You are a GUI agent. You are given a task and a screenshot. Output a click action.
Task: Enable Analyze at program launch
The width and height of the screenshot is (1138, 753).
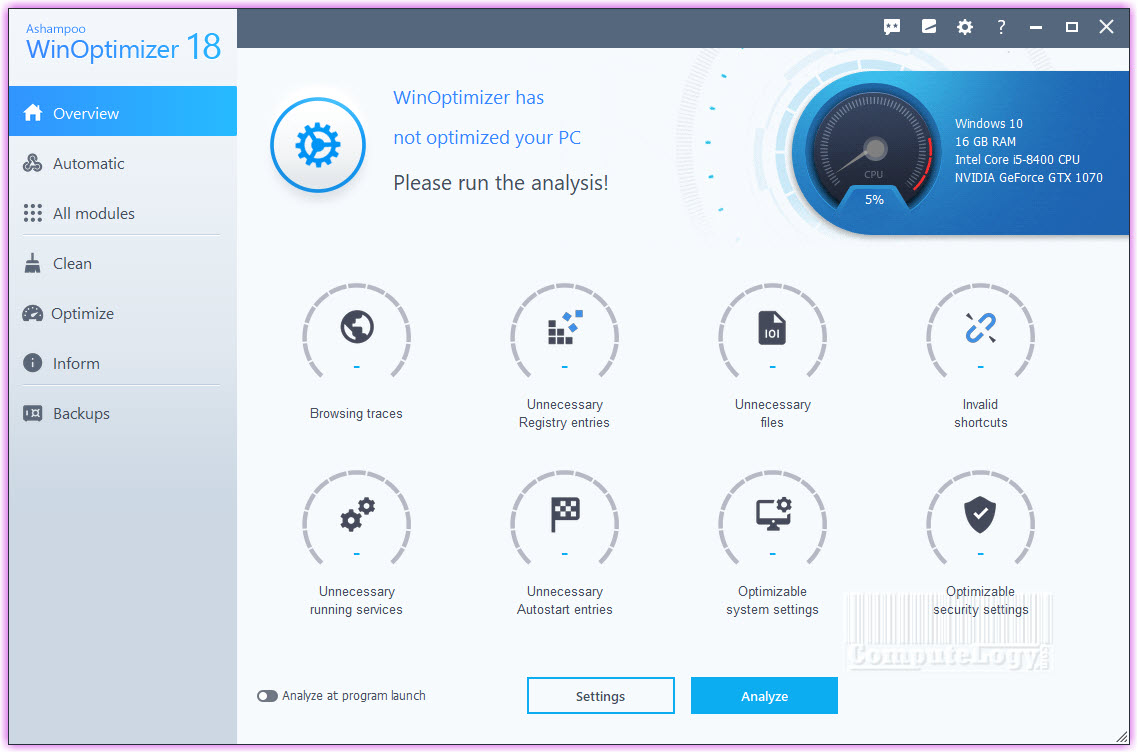[267, 695]
